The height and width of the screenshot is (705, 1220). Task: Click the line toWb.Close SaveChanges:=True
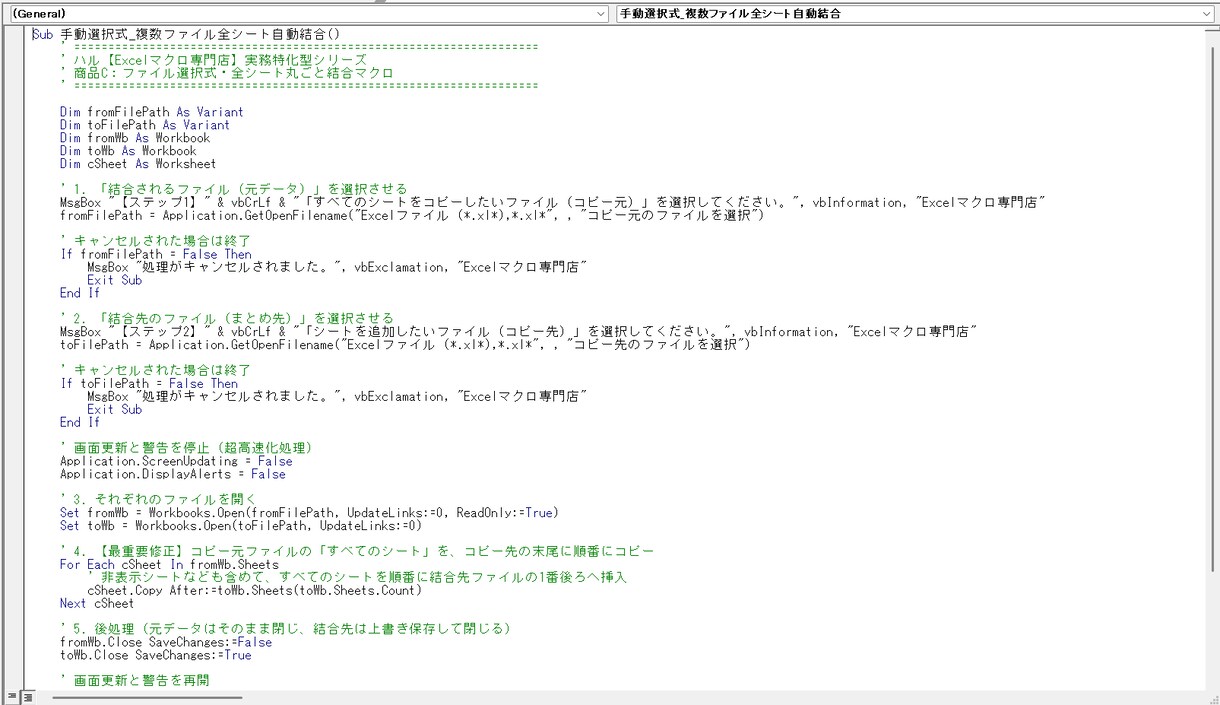coord(155,655)
